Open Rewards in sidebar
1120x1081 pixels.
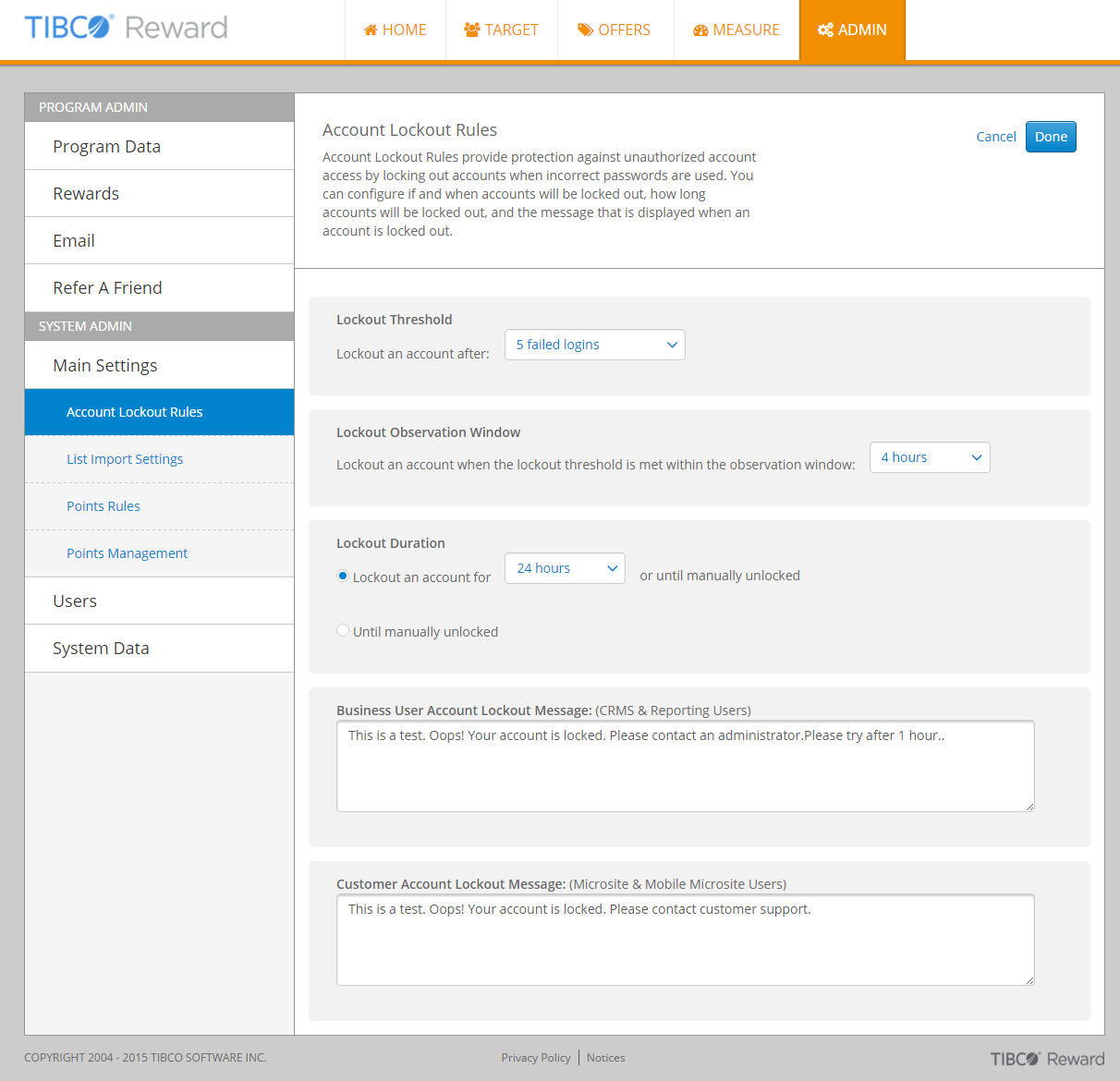159,193
